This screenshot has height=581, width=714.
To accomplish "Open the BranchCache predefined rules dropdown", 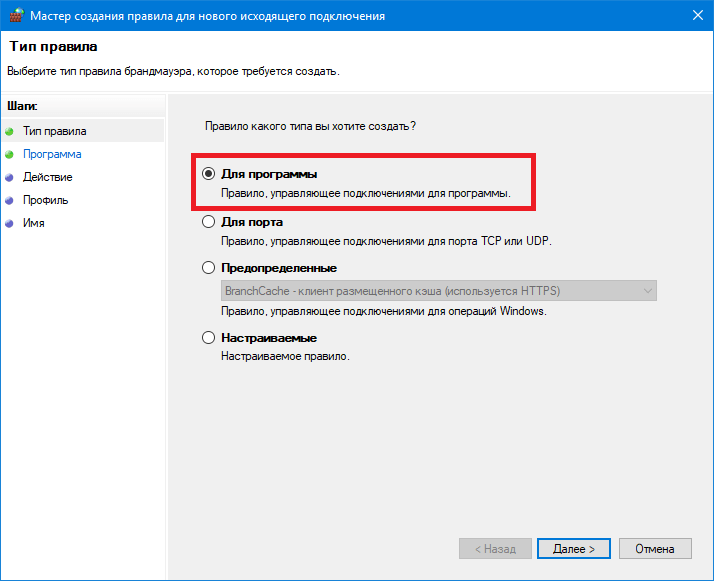I will [439, 290].
